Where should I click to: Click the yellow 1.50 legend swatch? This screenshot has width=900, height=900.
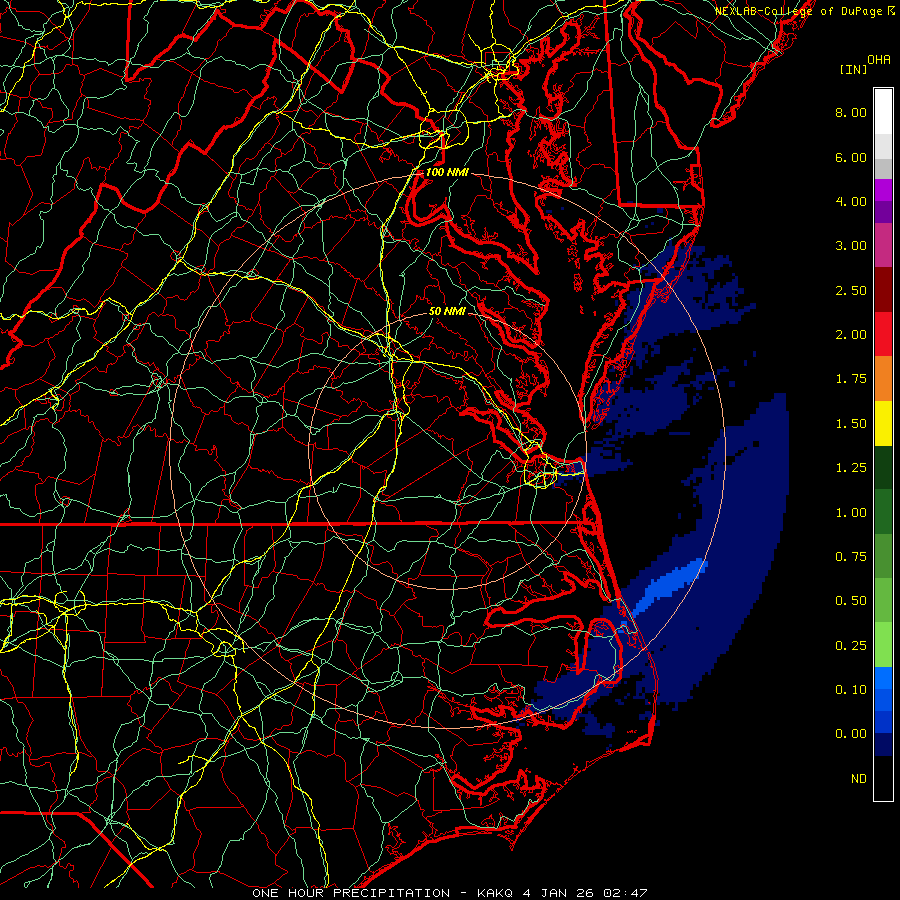click(883, 424)
